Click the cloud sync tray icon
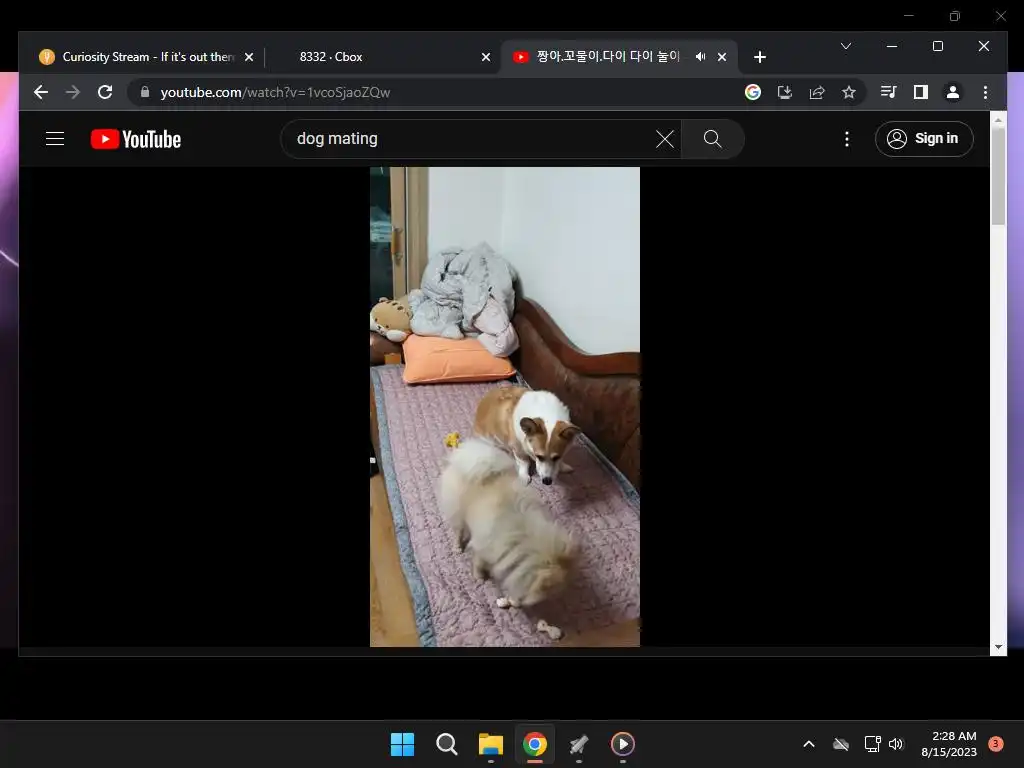Screen dimensions: 1024x768 (841, 744)
